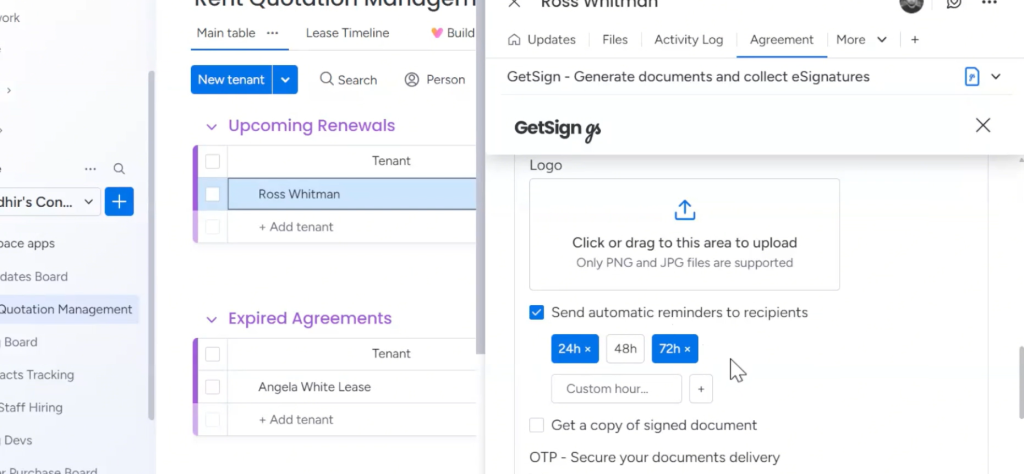Open the Contacts Tracking board in sidebar
This screenshot has width=1024, height=474.
pos(37,375)
